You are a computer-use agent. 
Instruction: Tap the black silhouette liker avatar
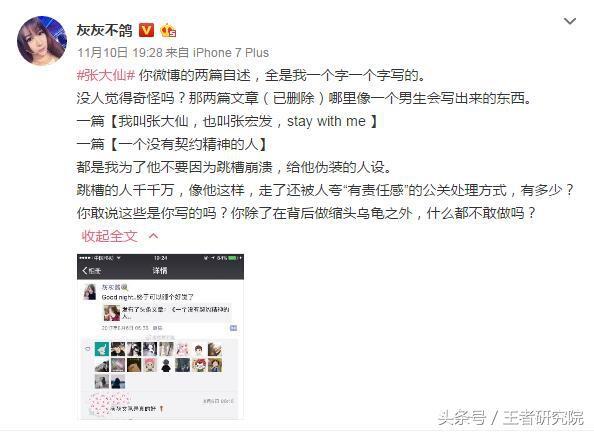[166, 366]
